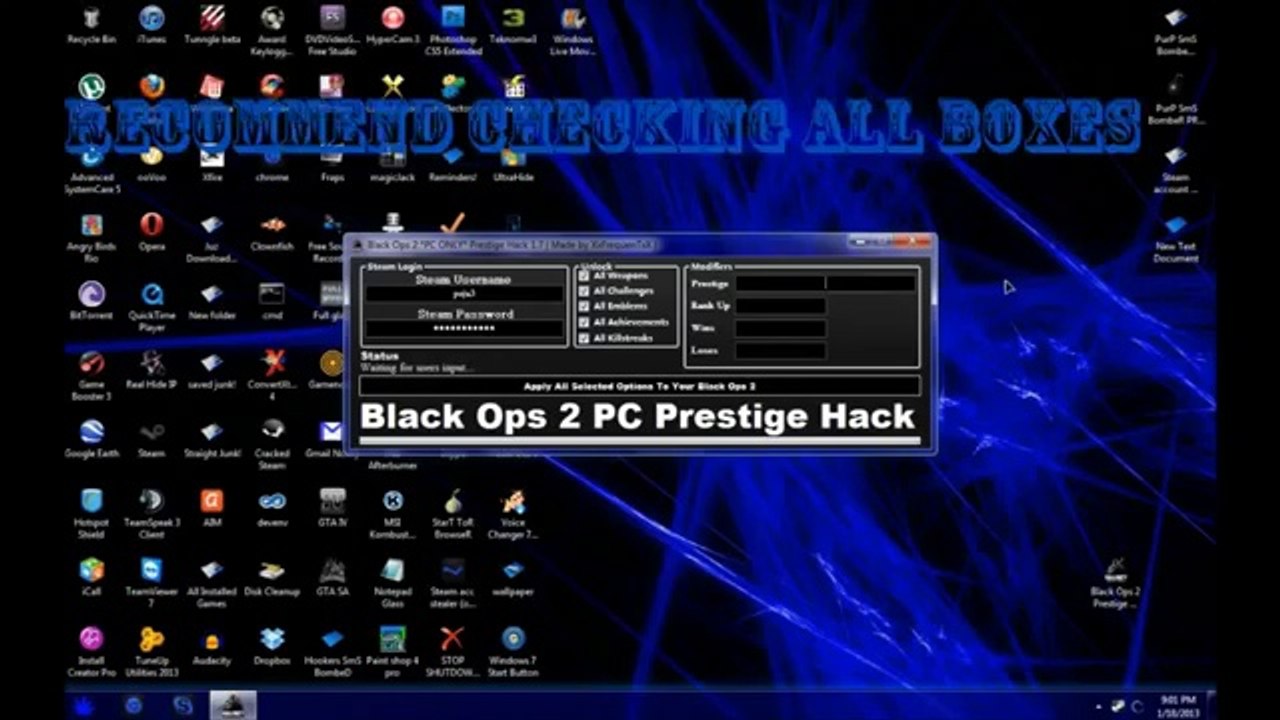The image size is (1280, 720).
Task: Click Apply All Selected Options button
Action: coord(640,386)
